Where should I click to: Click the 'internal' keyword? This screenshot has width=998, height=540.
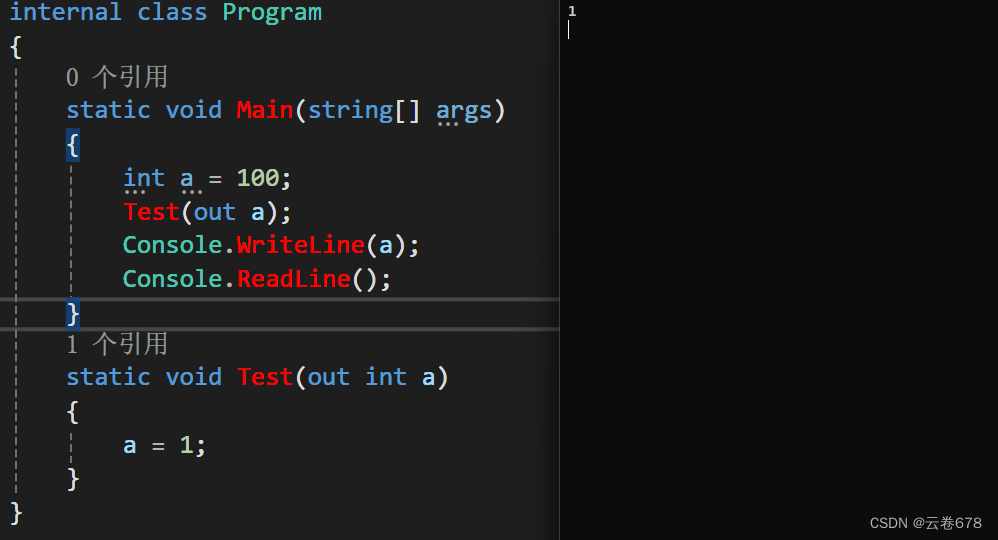65,12
